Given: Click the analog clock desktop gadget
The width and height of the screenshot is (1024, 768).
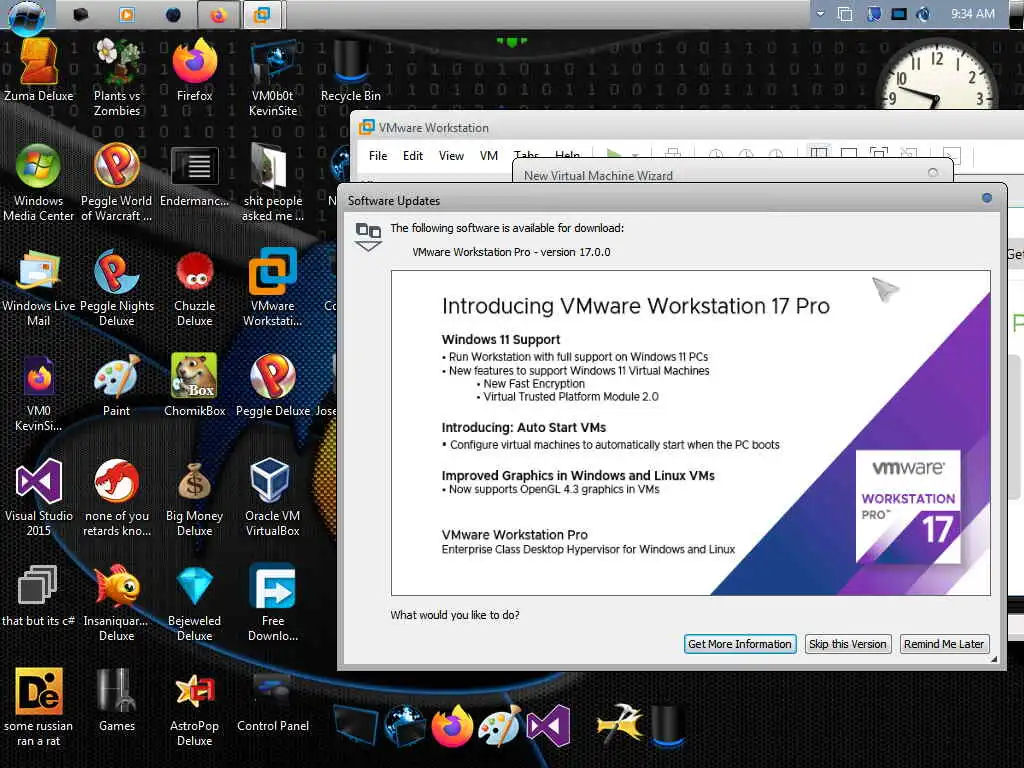Looking at the screenshot, I should pyautogui.click(x=935, y=73).
